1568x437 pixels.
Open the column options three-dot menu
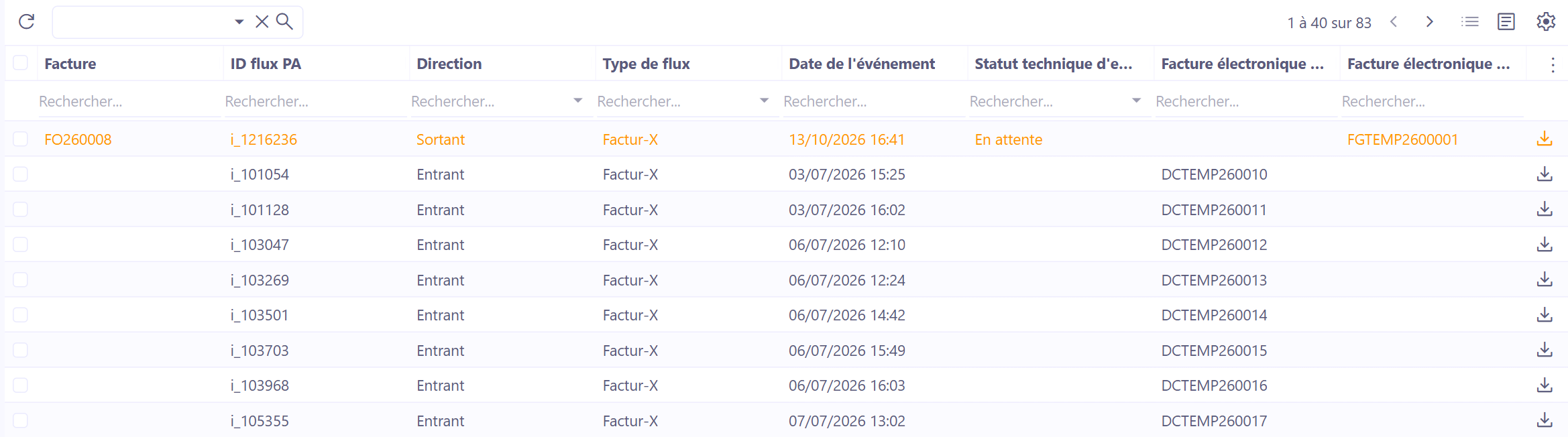click(1553, 64)
